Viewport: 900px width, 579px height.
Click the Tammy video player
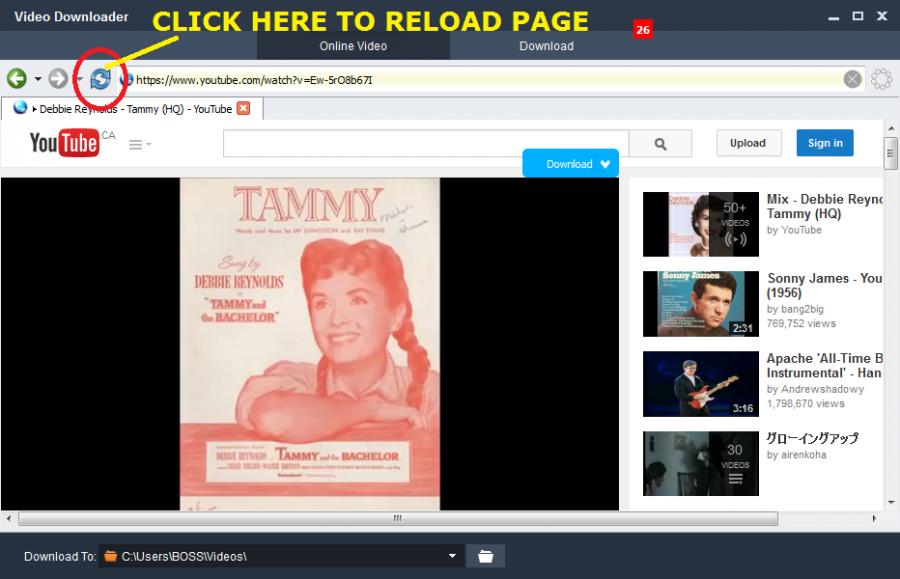pos(310,344)
